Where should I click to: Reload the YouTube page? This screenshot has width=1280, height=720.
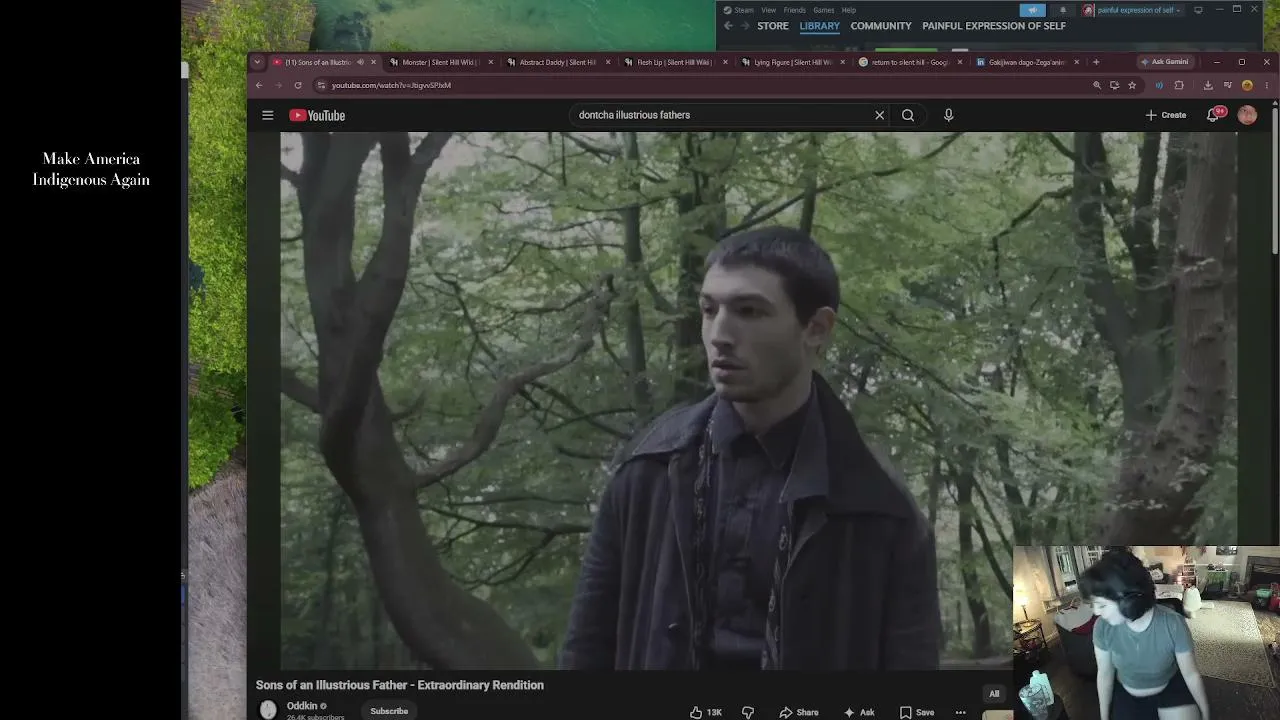(x=298, y=85)
